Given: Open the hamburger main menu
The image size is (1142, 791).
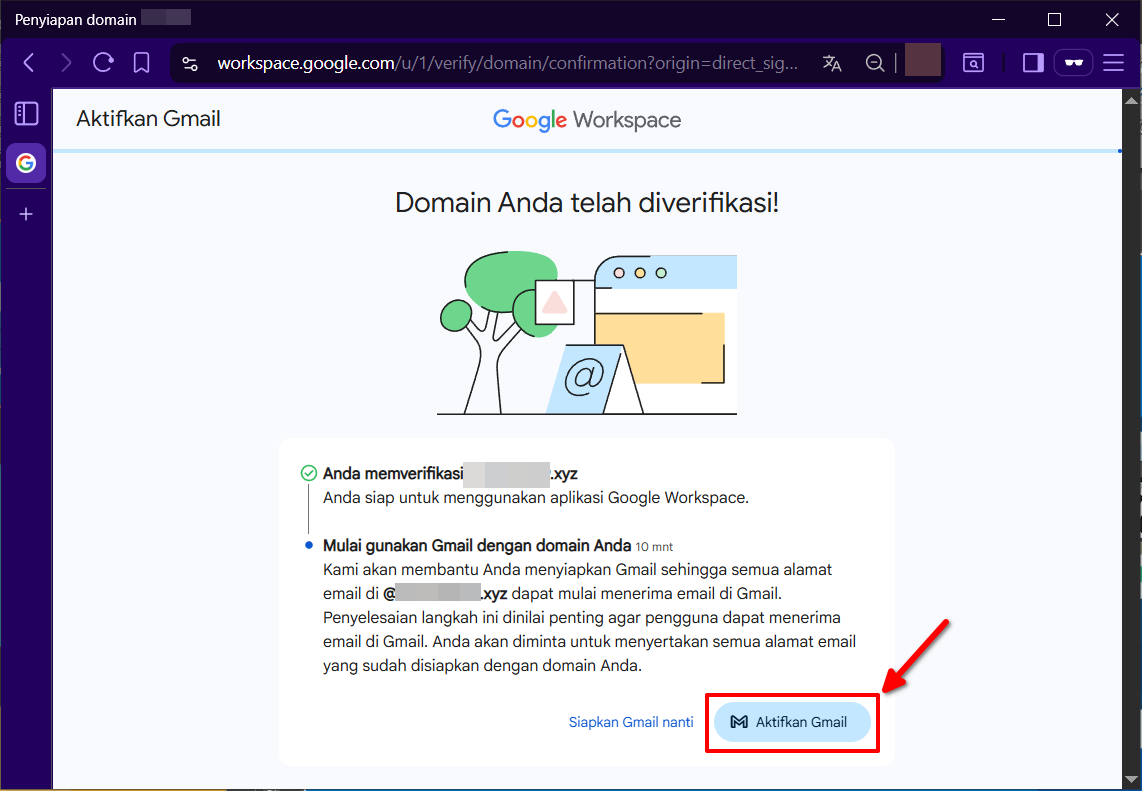Looking at the screenshot, I should pos(1114,63).
